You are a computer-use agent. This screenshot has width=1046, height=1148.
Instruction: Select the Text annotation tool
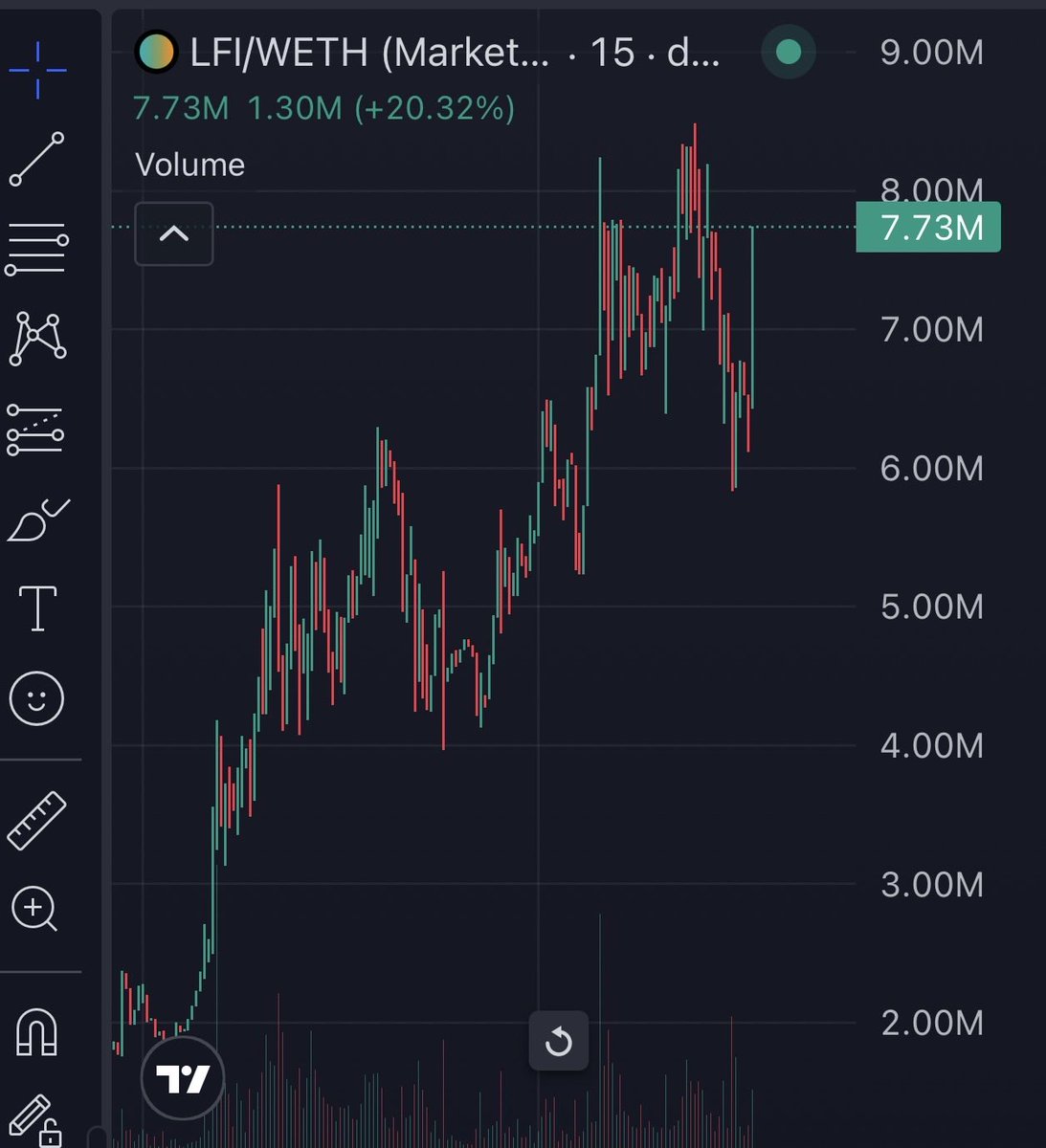37,608
